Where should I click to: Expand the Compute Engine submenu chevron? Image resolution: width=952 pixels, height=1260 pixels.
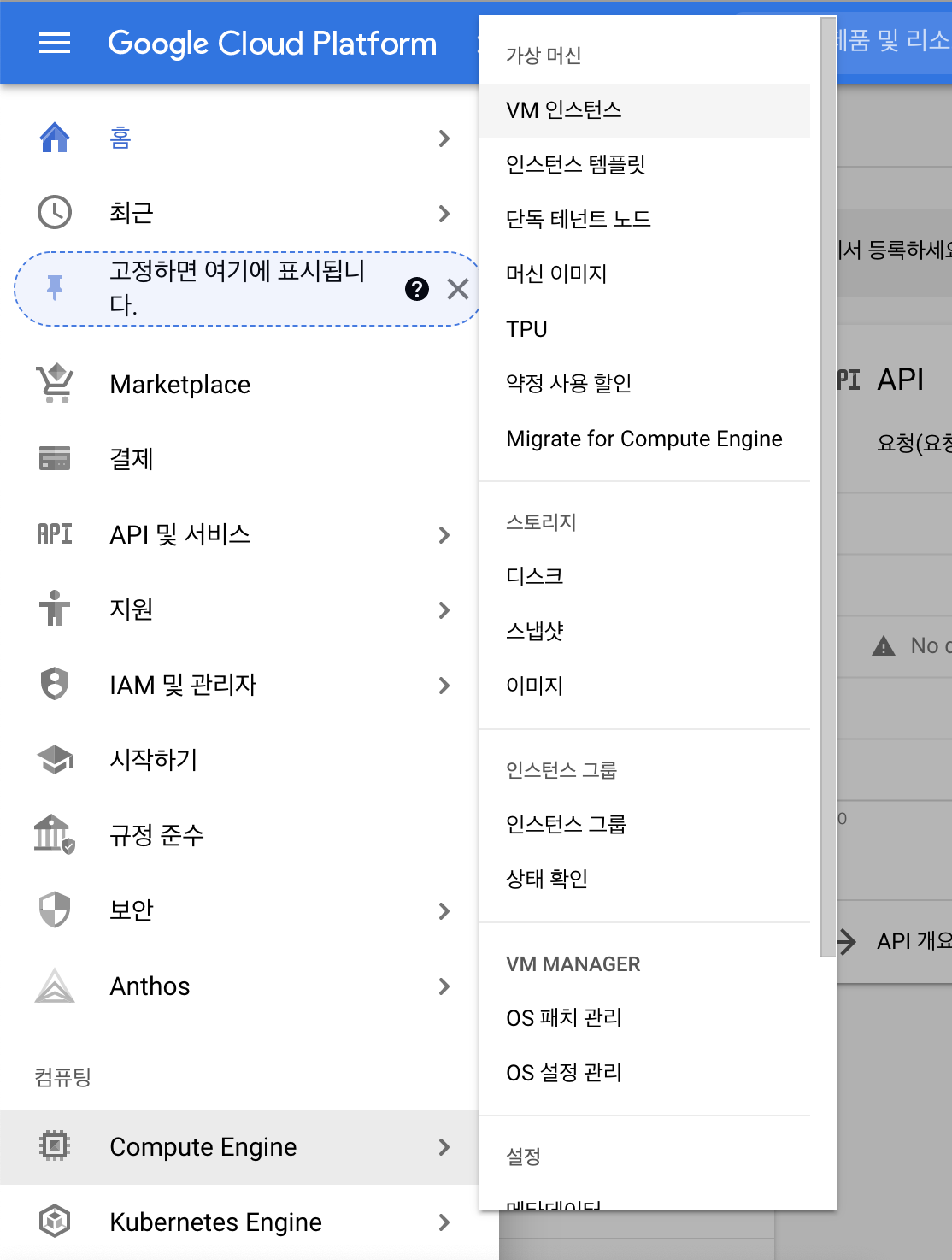[x=444, y=1146]
